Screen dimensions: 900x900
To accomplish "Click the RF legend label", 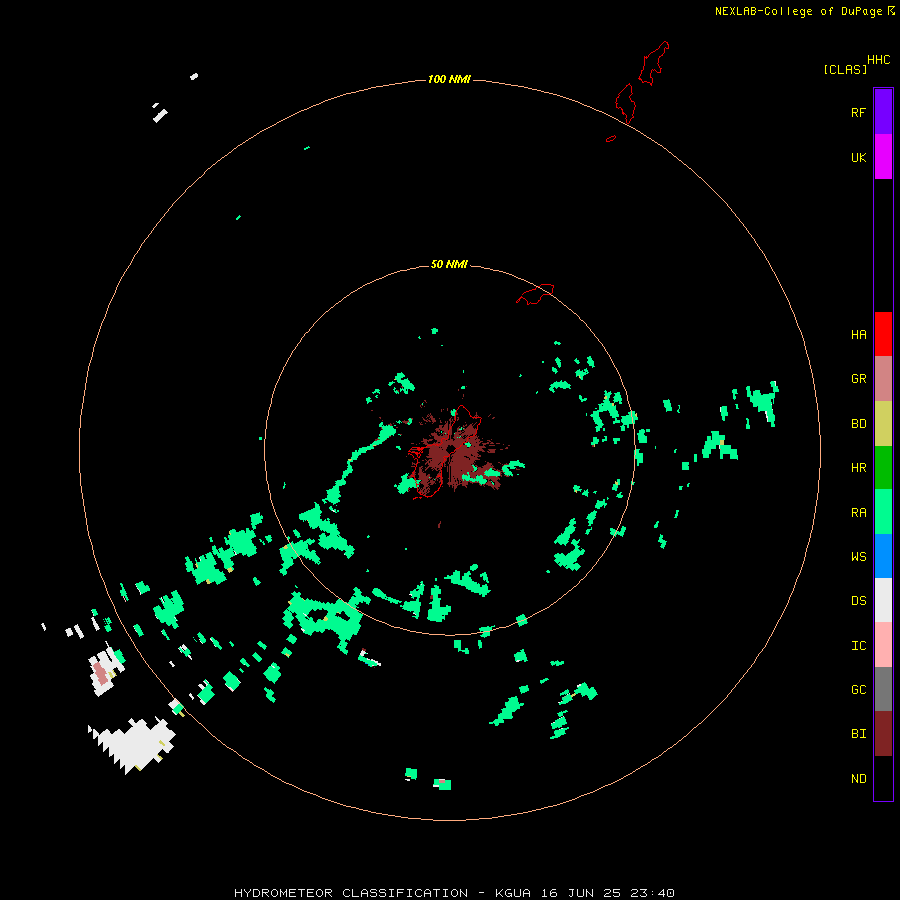I will click(x=858, y=112).
